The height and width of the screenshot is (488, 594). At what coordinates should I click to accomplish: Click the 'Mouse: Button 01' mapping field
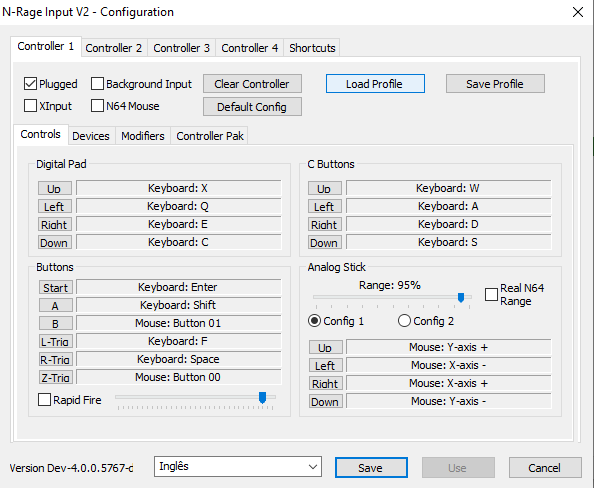[179, 323]
